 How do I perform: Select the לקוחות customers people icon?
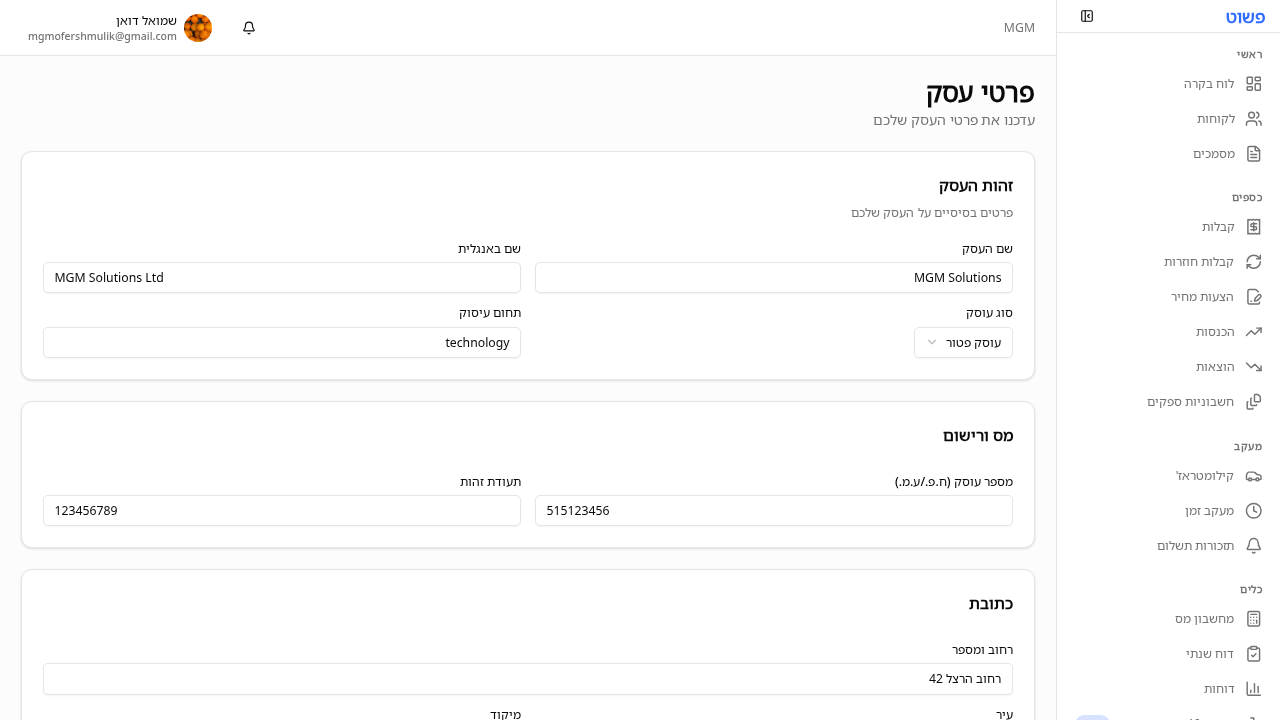pyautogui.click(x=1254, y=118)
